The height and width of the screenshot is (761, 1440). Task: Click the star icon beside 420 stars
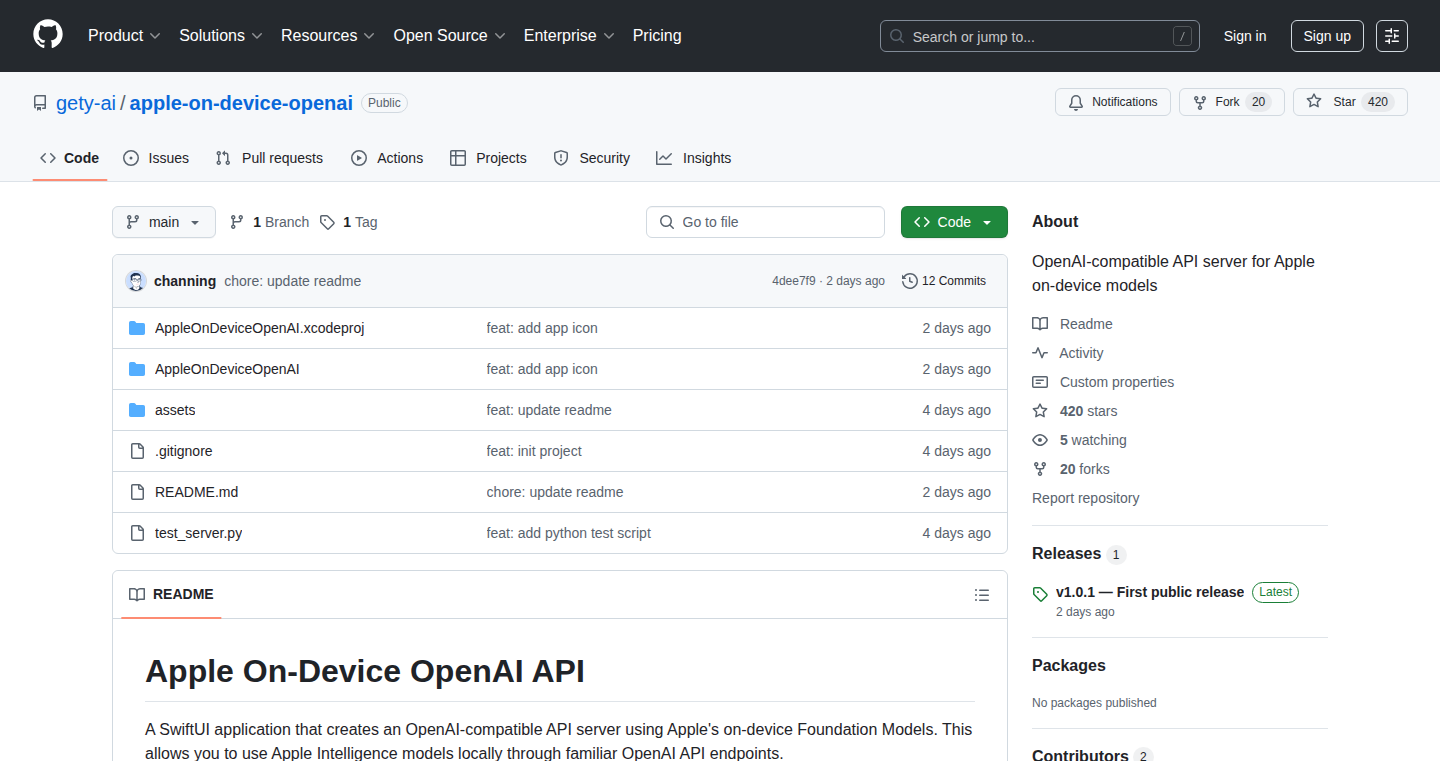[1040, 411]
